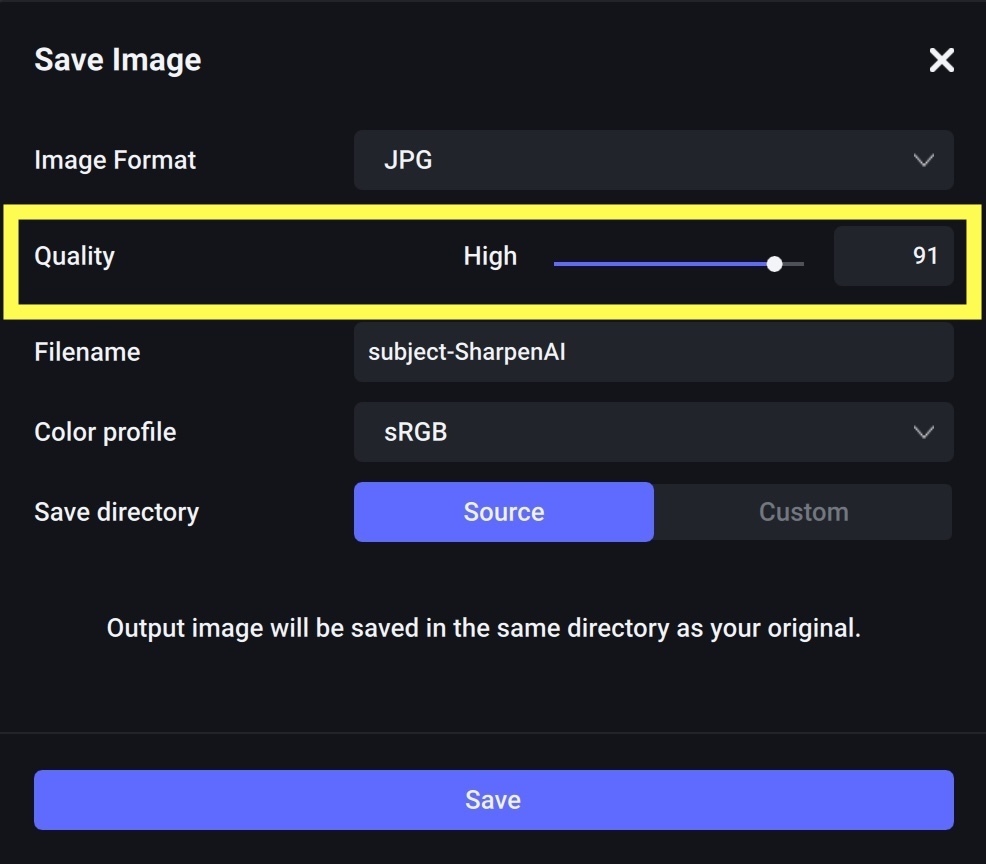Image resolution: width=986 pixels, height=864 pixels.
Task: Click the "Filename" label
Action: coord(87,352)
